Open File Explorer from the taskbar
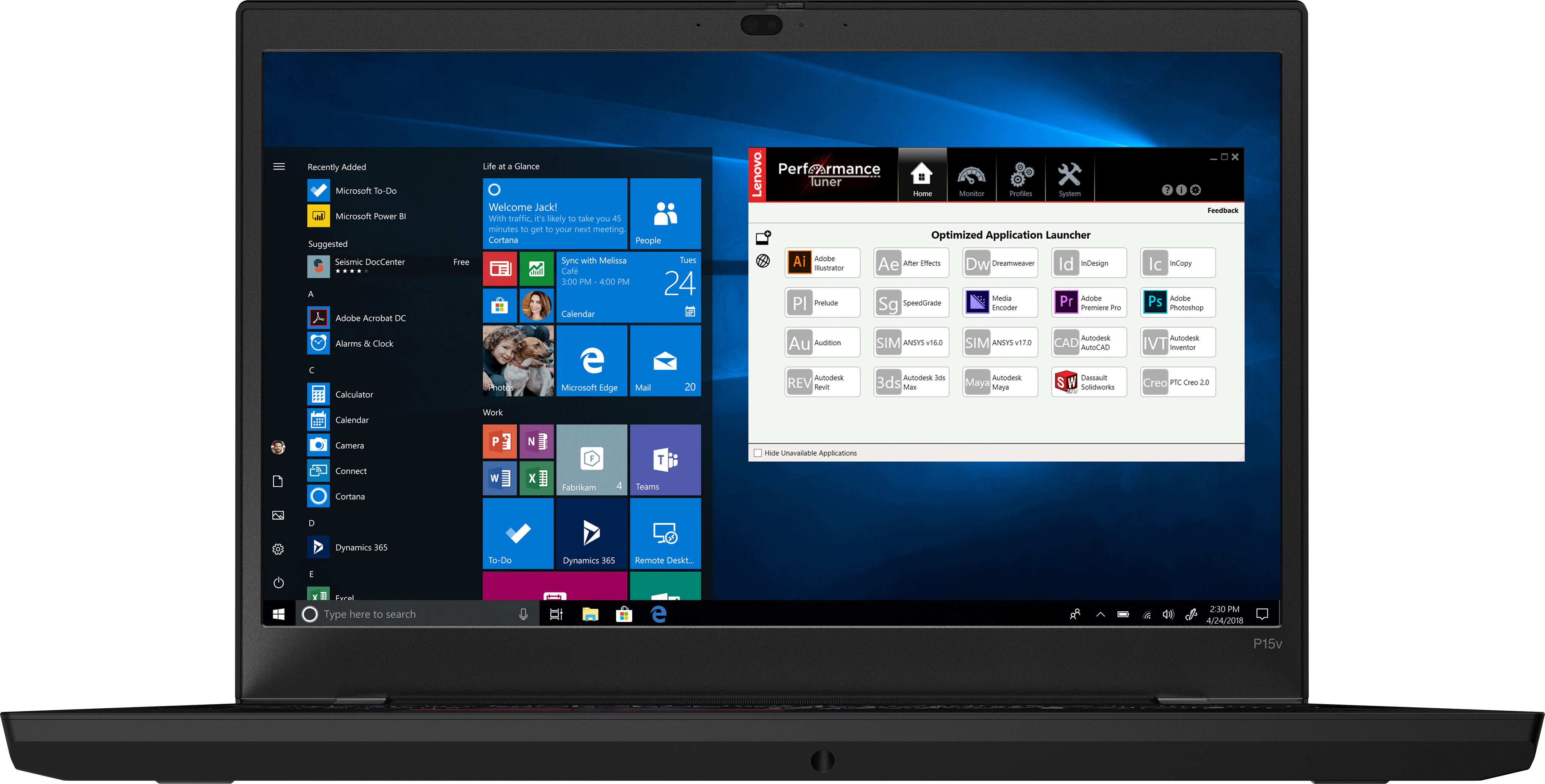1545x784 pixels. [x=590, y=615]
